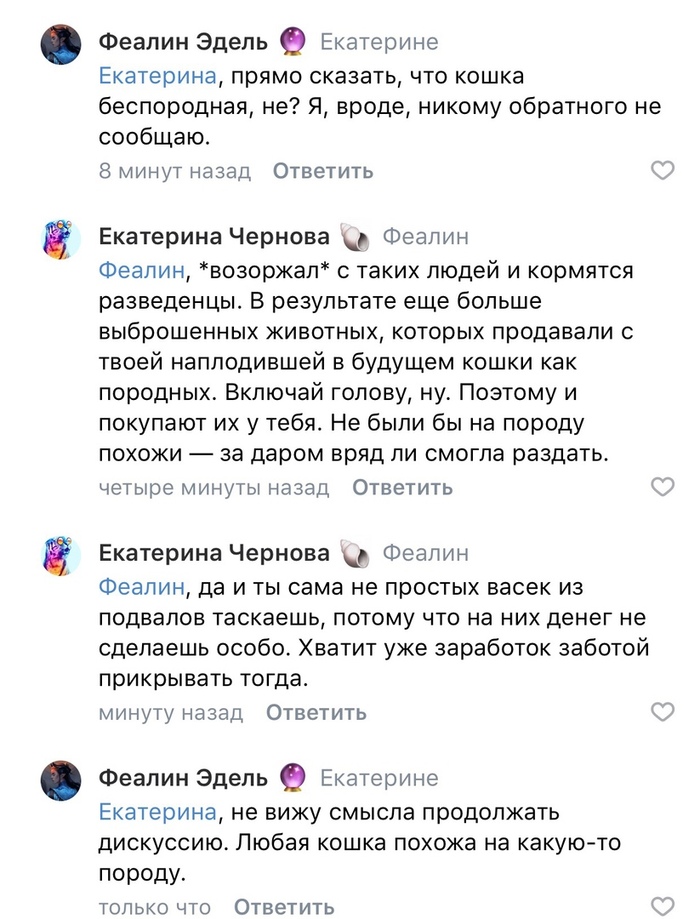Open Екатерина Чернова name above *возоржал* comment
Viewport: 700px width, 919px height.
pyautogui.click(x=214, y=238)
